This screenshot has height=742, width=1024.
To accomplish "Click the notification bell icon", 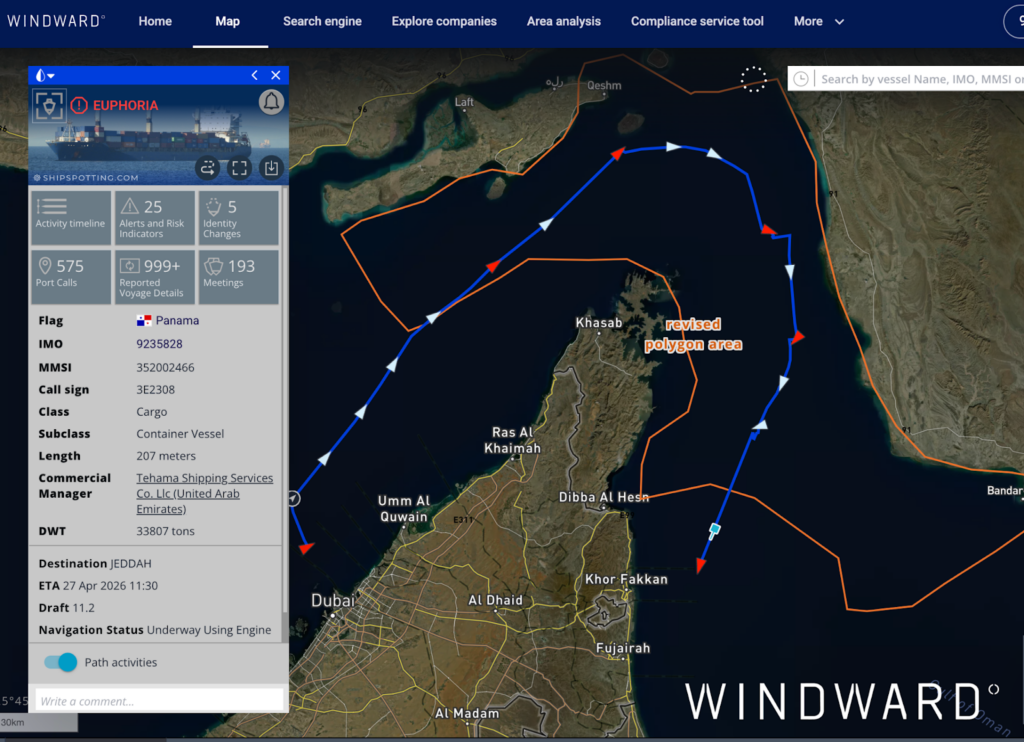I will click(271, 102).
